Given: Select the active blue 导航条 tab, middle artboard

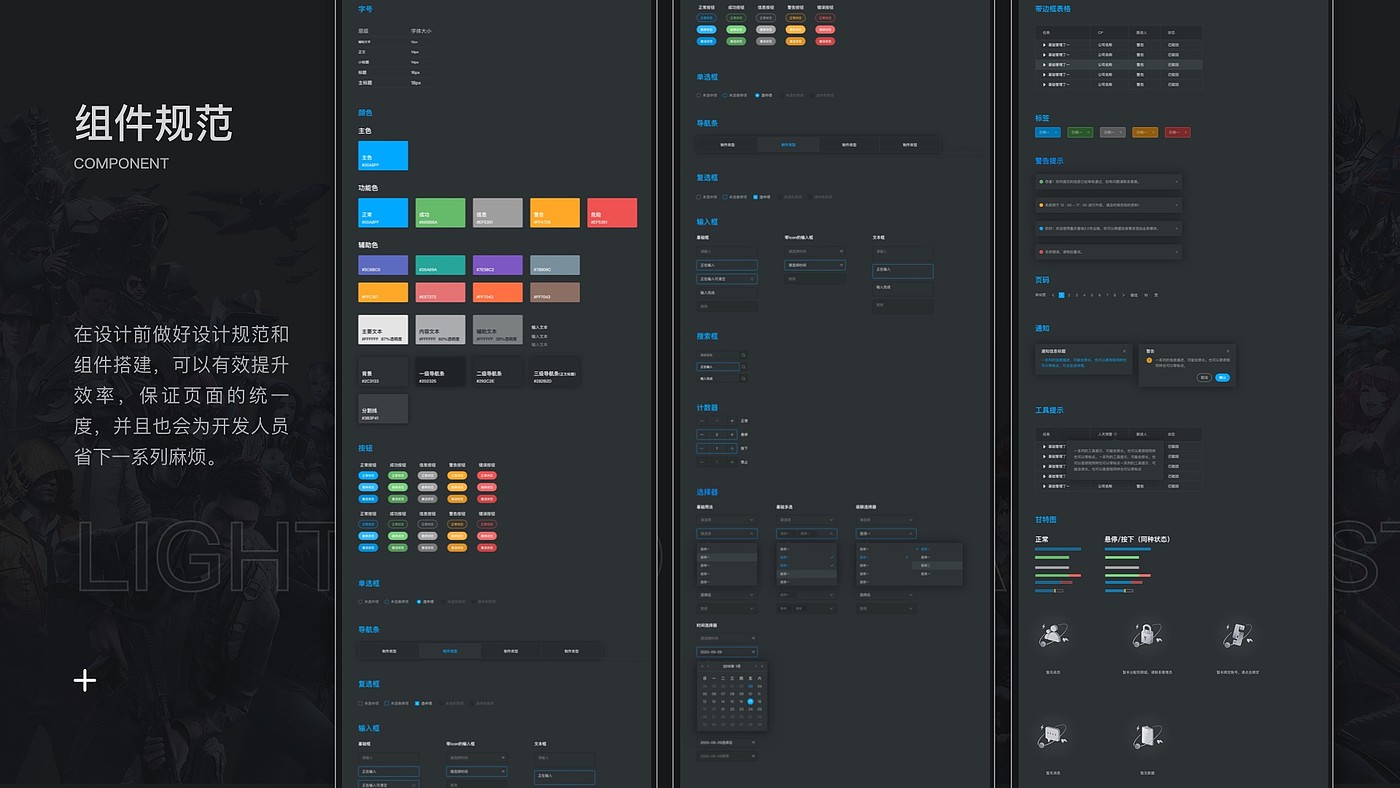Looking at the screenshot, I should 788,145.
